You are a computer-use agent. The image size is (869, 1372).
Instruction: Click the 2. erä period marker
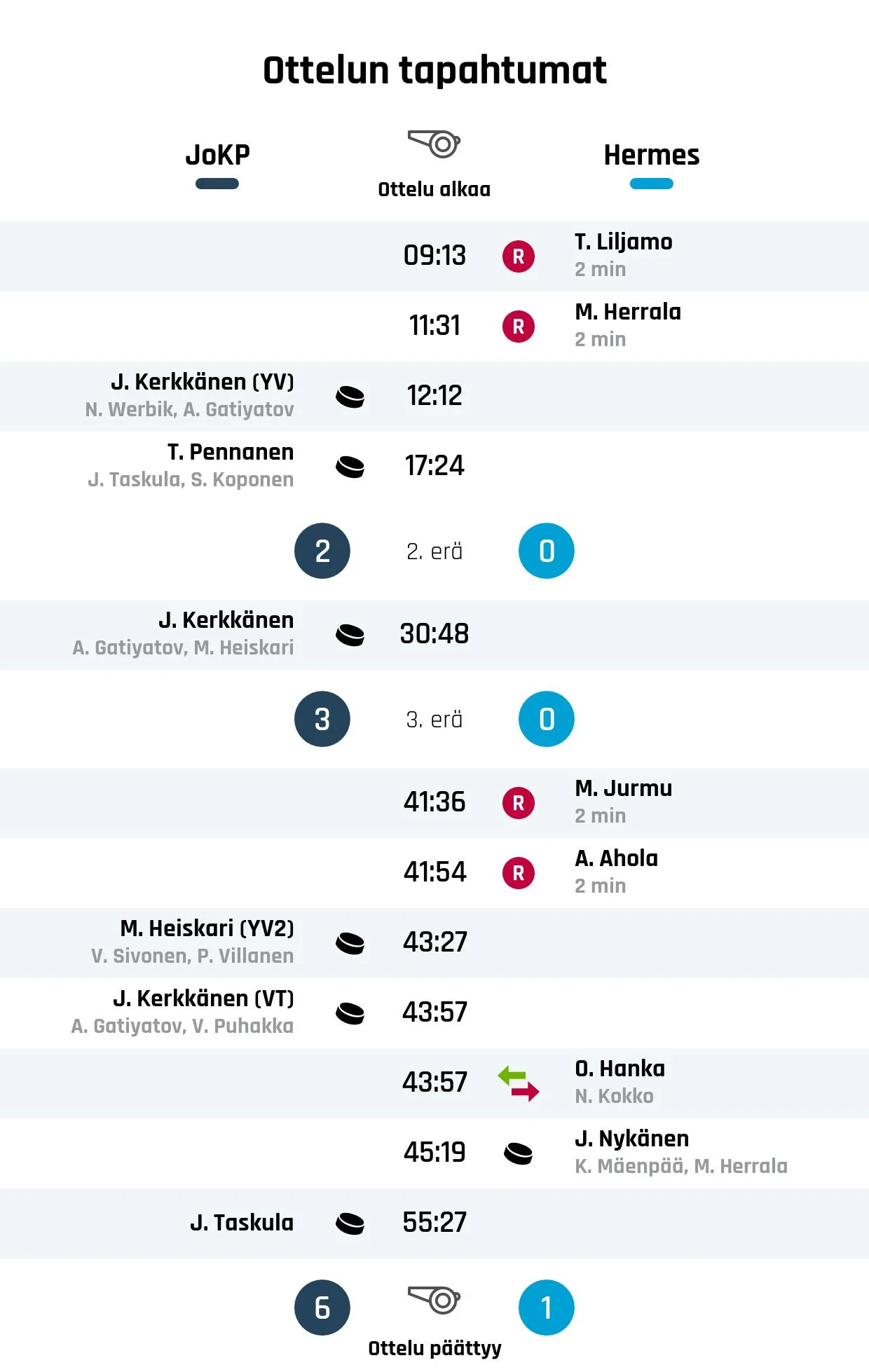tap(434, 551)
